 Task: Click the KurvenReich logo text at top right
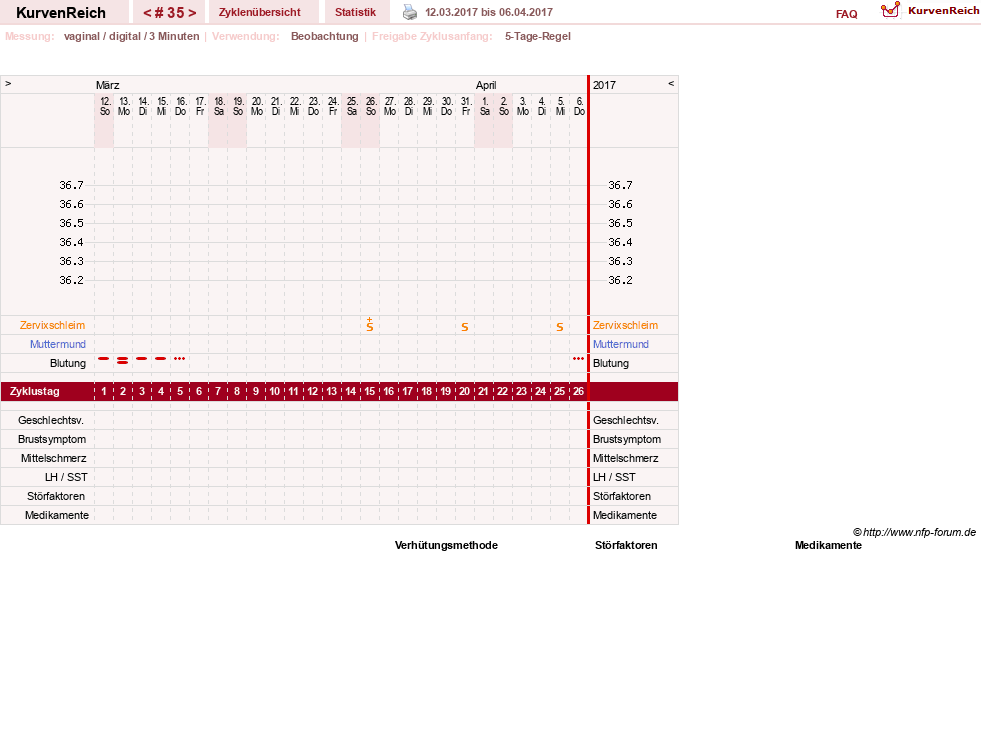coord(943,11)
